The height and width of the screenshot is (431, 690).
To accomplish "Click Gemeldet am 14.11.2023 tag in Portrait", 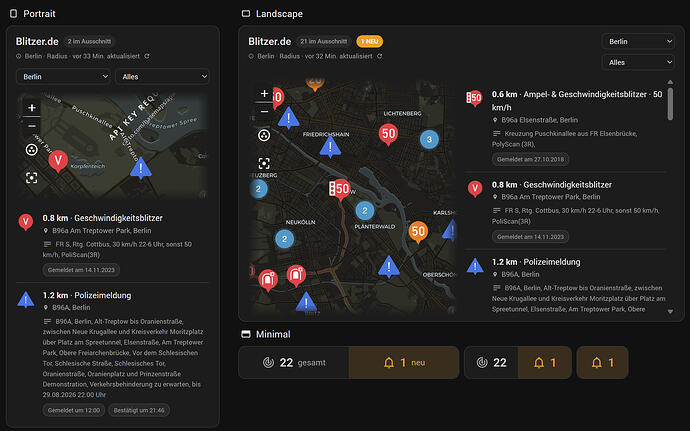I will 81,270.
